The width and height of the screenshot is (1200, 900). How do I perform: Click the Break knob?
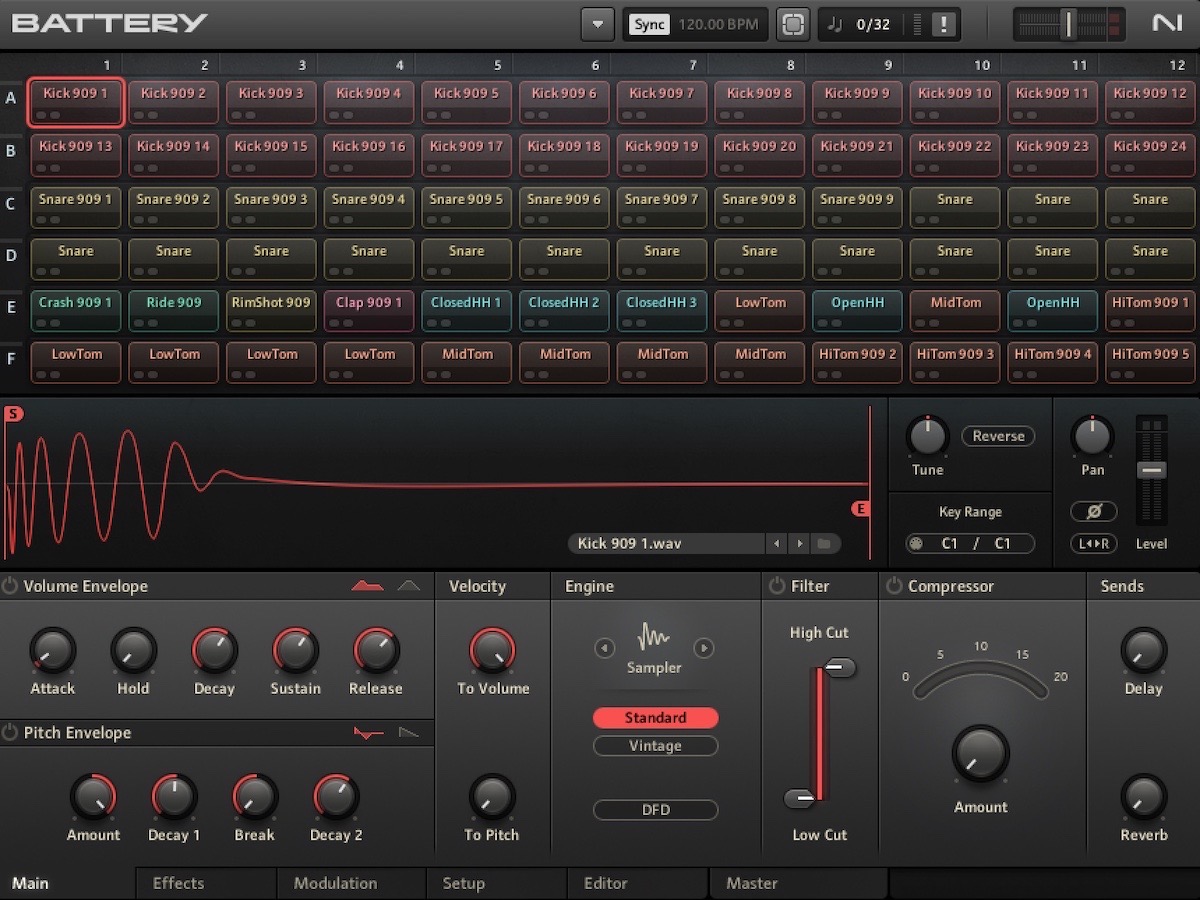click(255, 797)
